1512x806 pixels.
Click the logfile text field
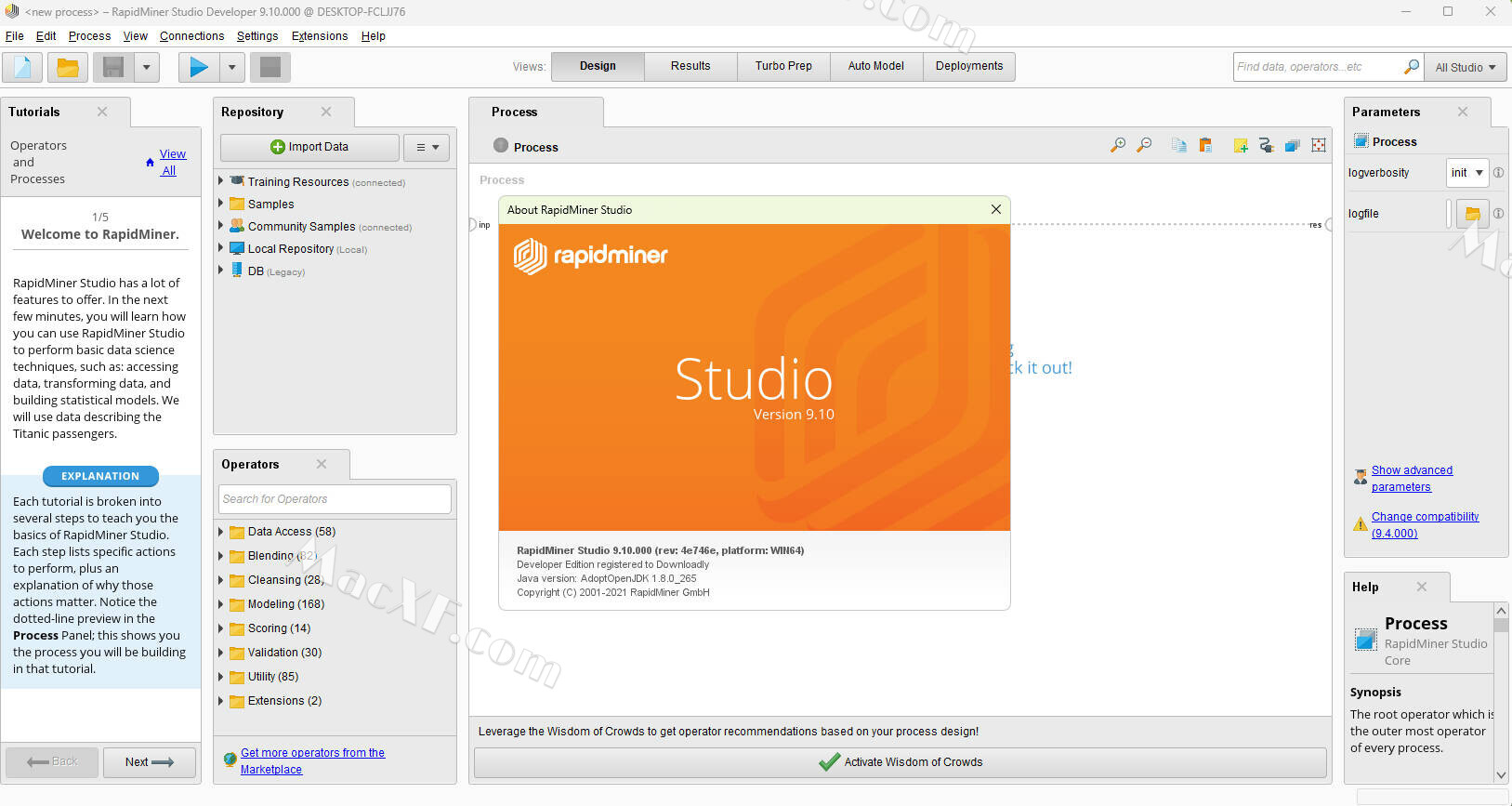[x=1448, y=214]
